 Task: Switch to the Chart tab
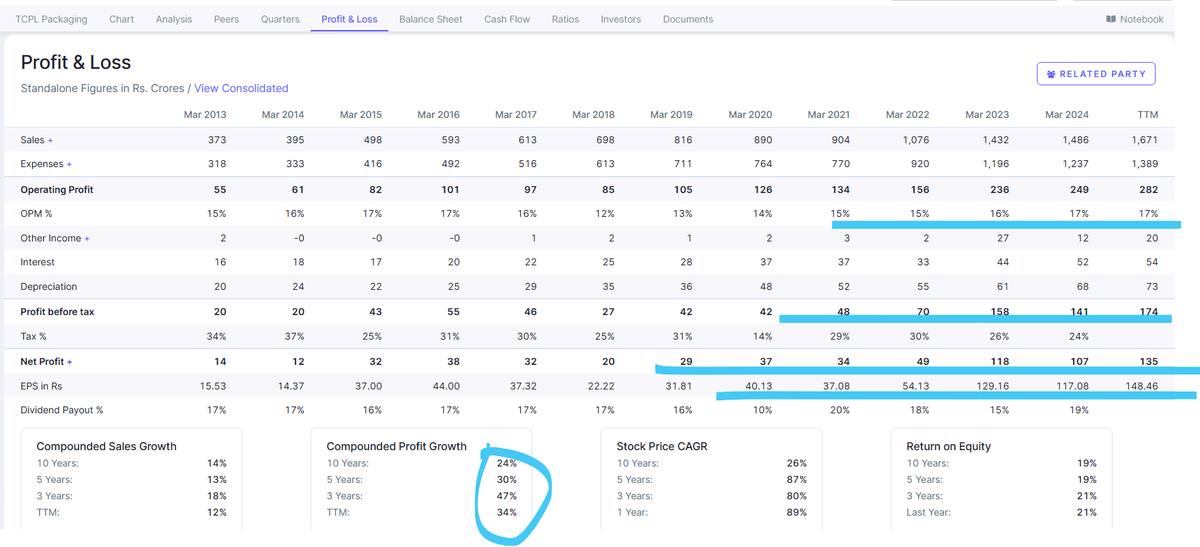[121, 19]
